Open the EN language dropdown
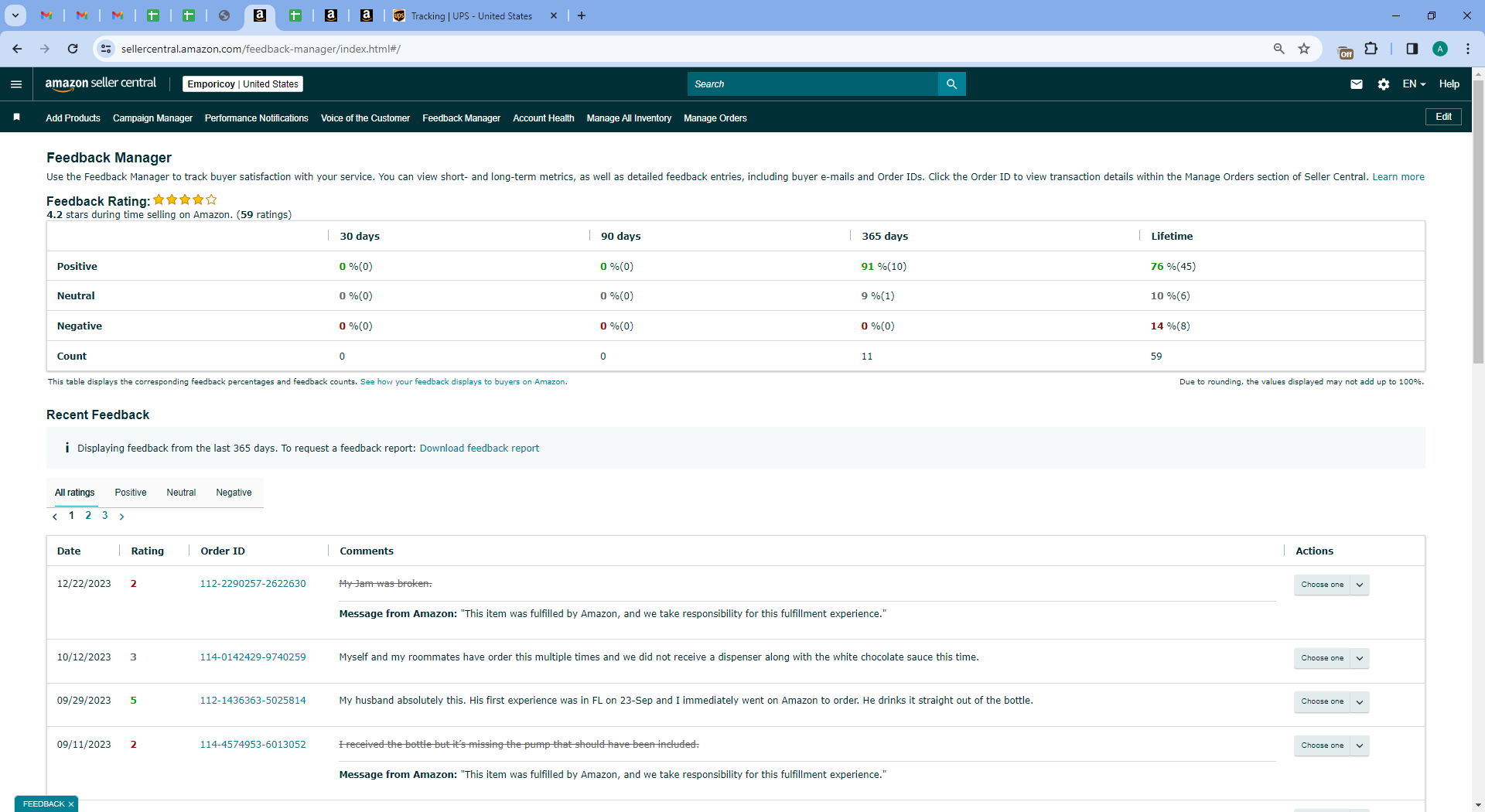Image resolution: width=1485 pixels, height=812 pixels. point(1414,84)
